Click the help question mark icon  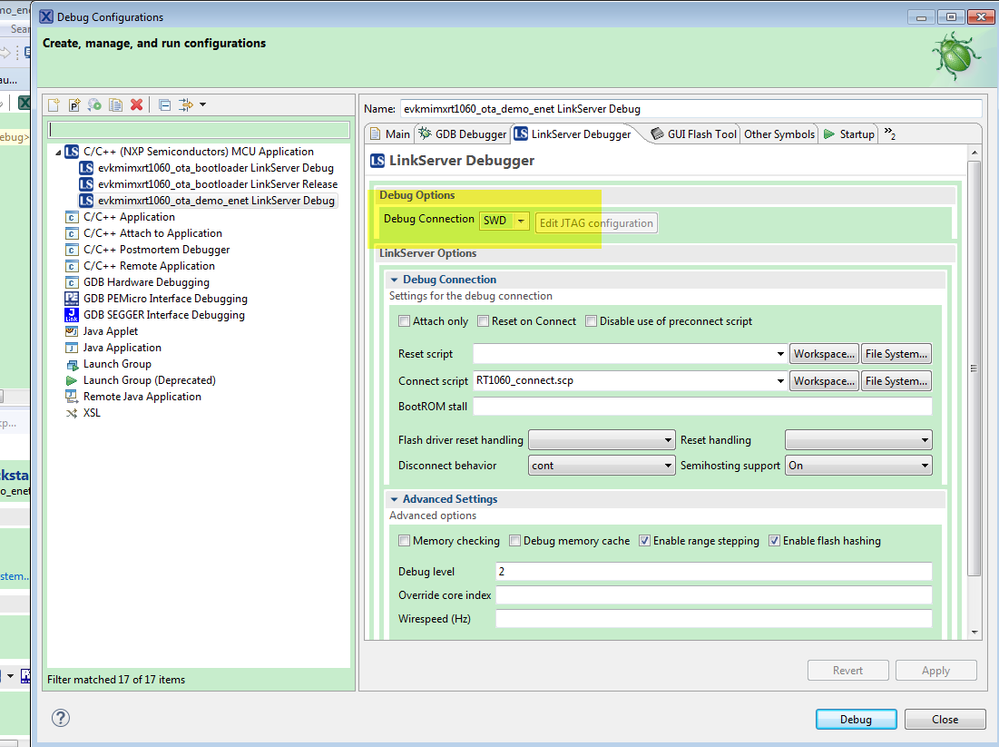61,718
